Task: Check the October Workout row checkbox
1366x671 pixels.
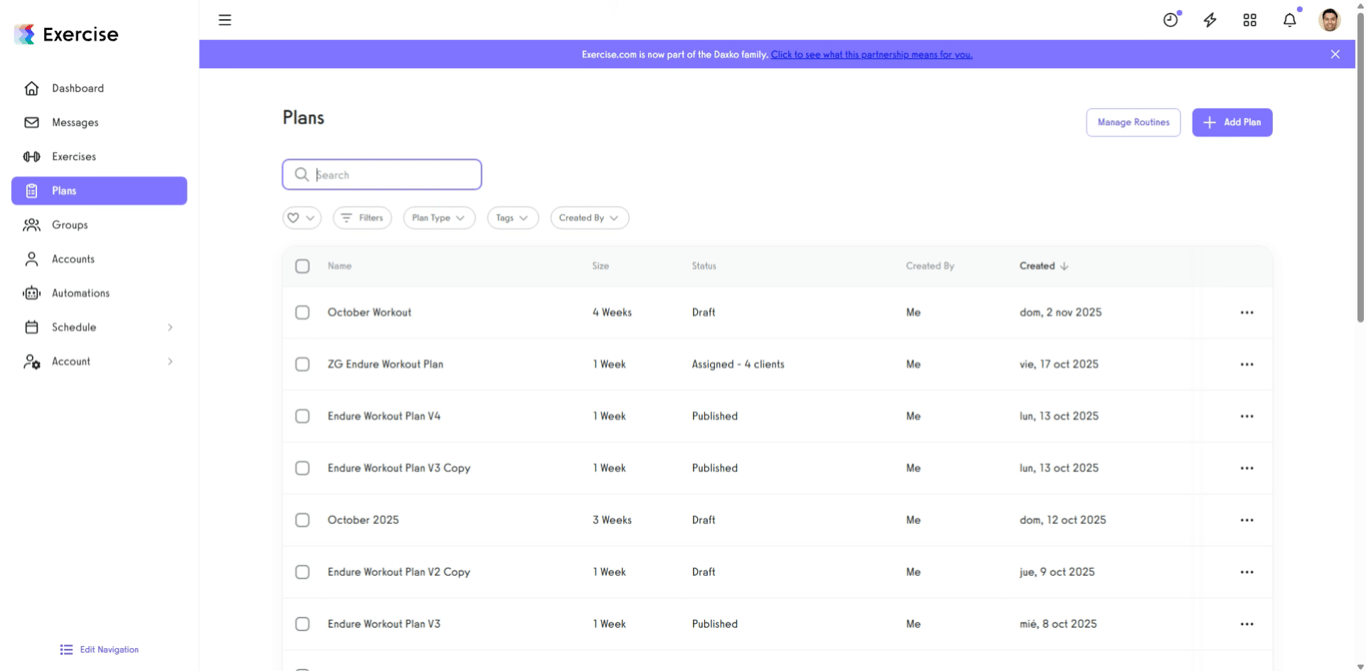Action: coord(302,312)
